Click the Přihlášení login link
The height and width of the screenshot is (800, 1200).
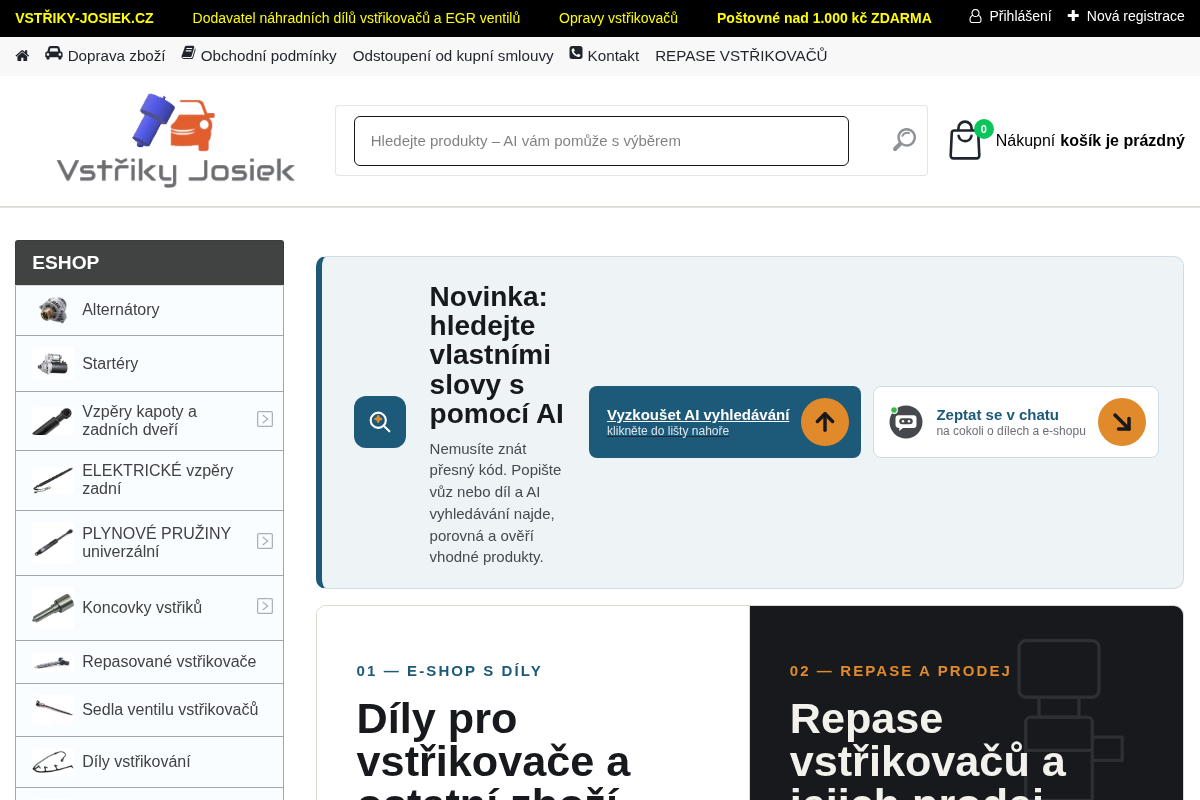(1010, 16)
